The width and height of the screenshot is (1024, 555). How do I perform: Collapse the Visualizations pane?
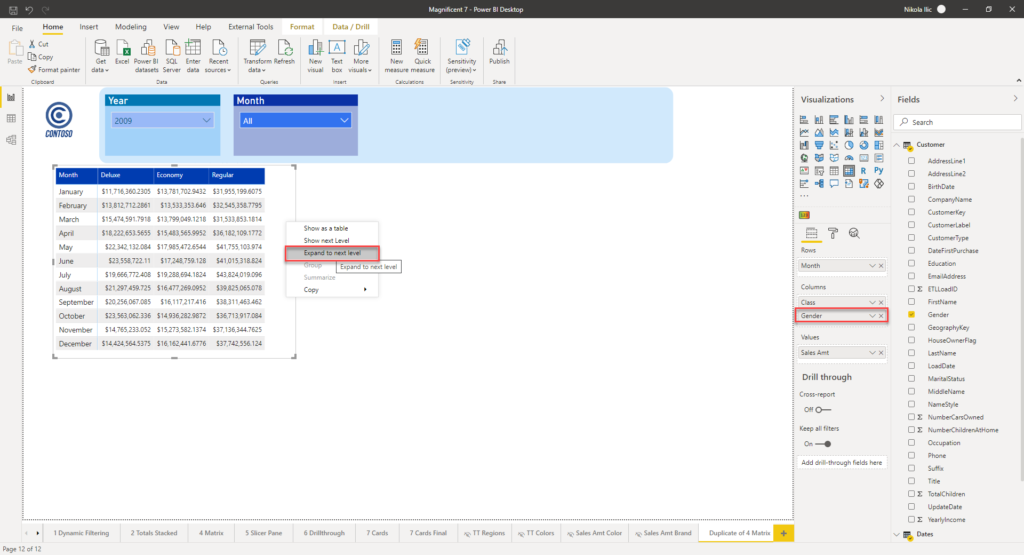coord(882,99)
